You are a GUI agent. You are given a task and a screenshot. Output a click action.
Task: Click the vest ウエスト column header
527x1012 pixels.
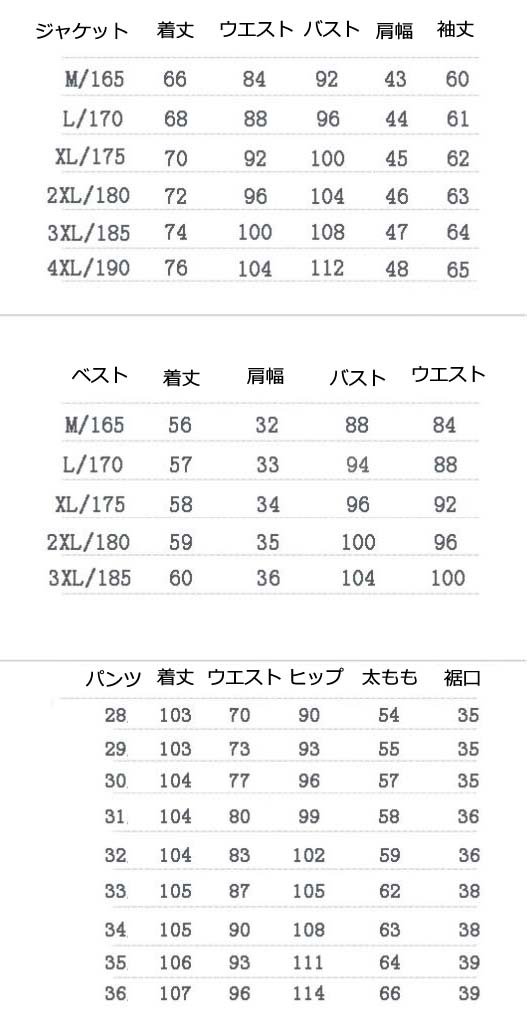[x=448, y=374]
